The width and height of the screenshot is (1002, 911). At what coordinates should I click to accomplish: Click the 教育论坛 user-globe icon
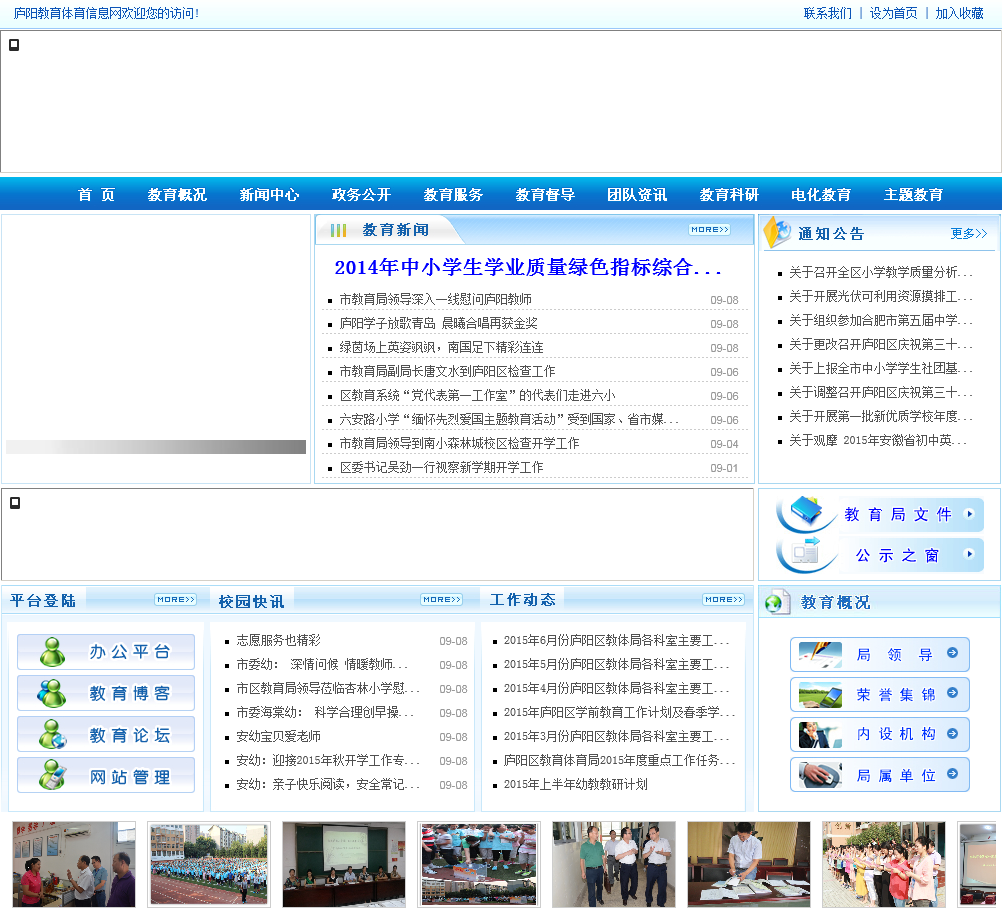(52, 735)
